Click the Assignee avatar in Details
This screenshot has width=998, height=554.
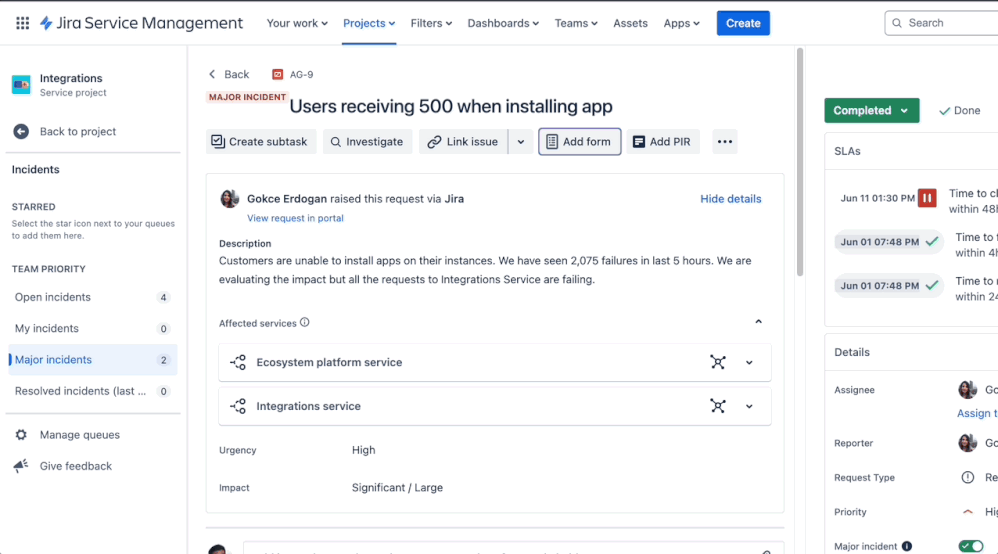point(967,390)
